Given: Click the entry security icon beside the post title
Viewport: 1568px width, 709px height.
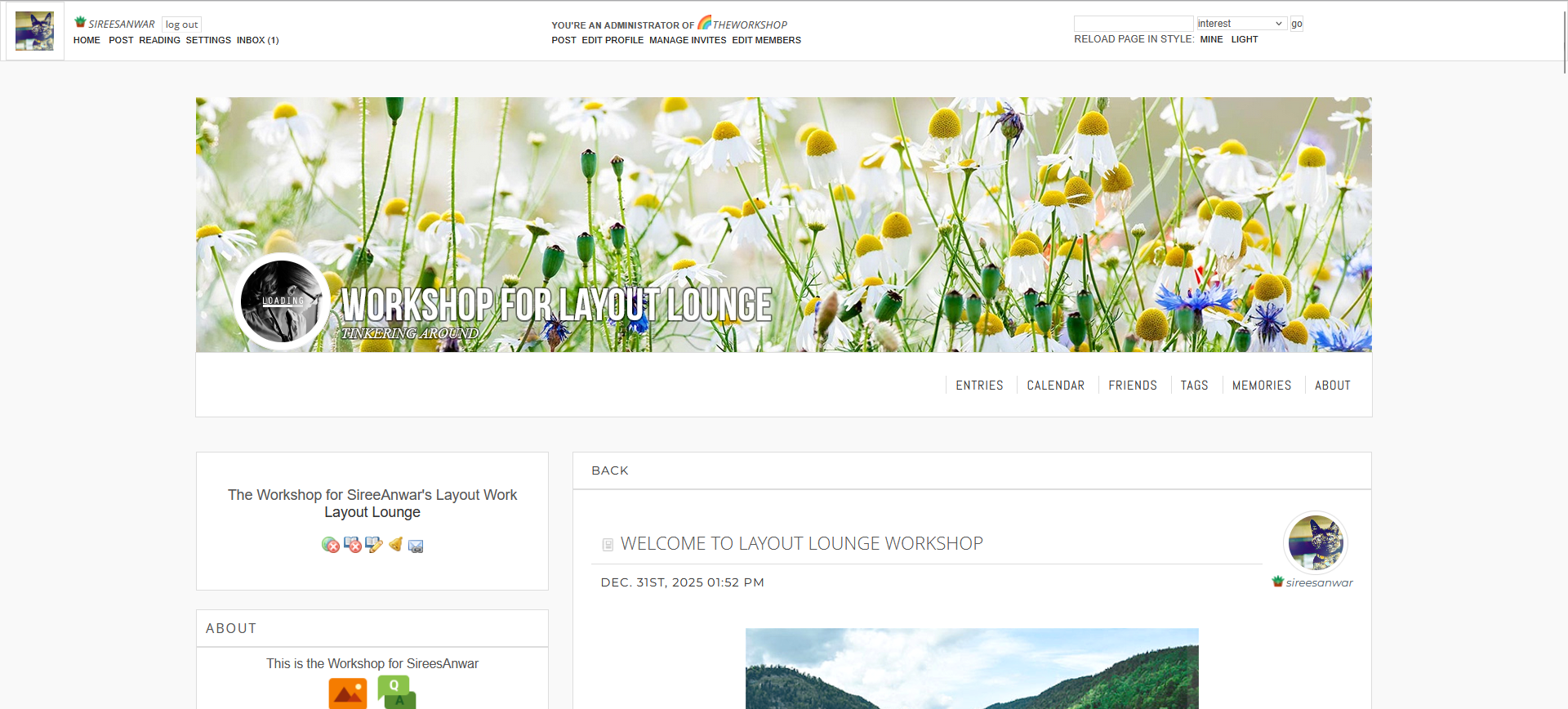Looking at the screenshot, I should click(x=608, y=545).
